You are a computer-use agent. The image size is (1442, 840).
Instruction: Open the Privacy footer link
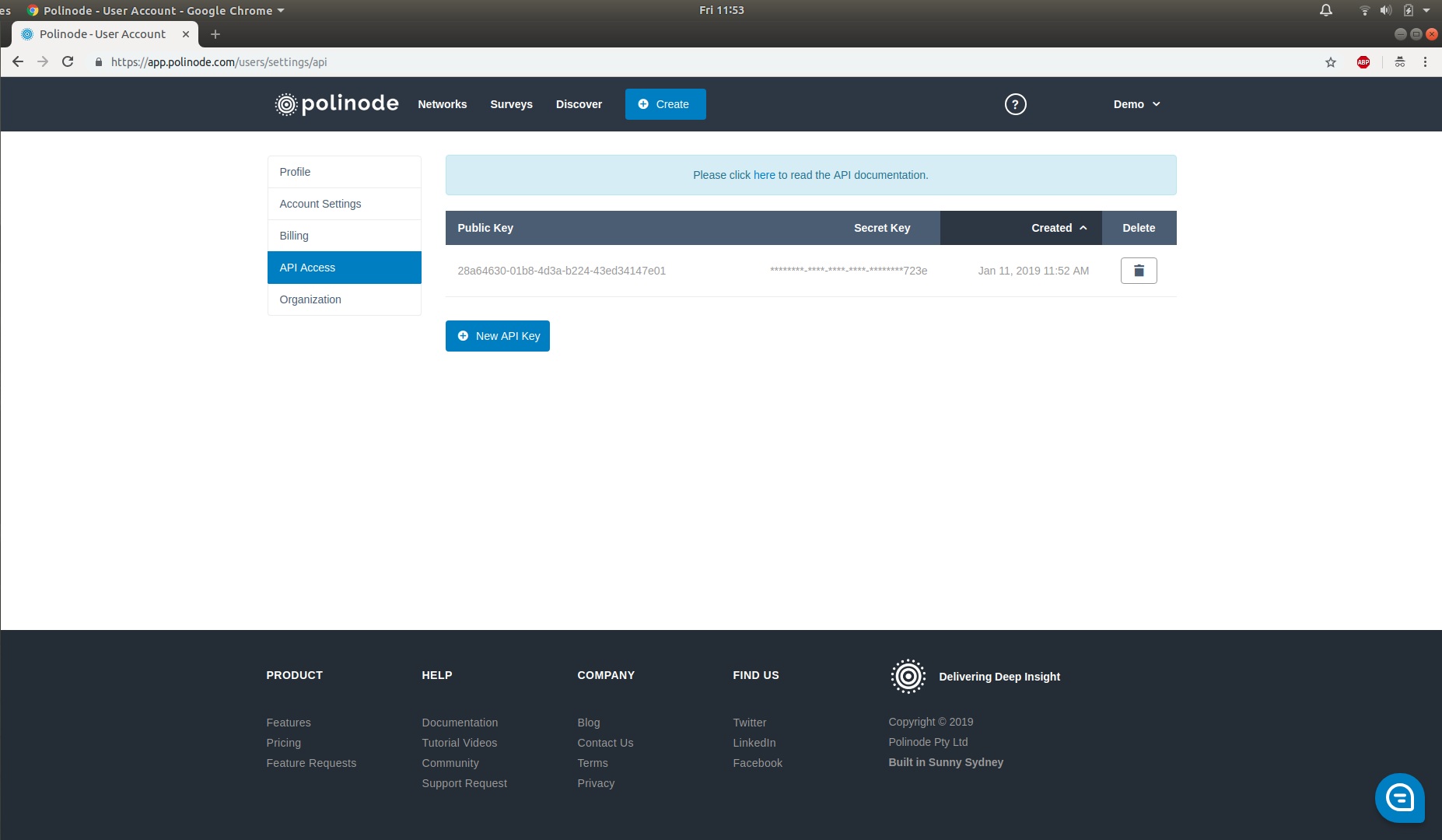596,783
